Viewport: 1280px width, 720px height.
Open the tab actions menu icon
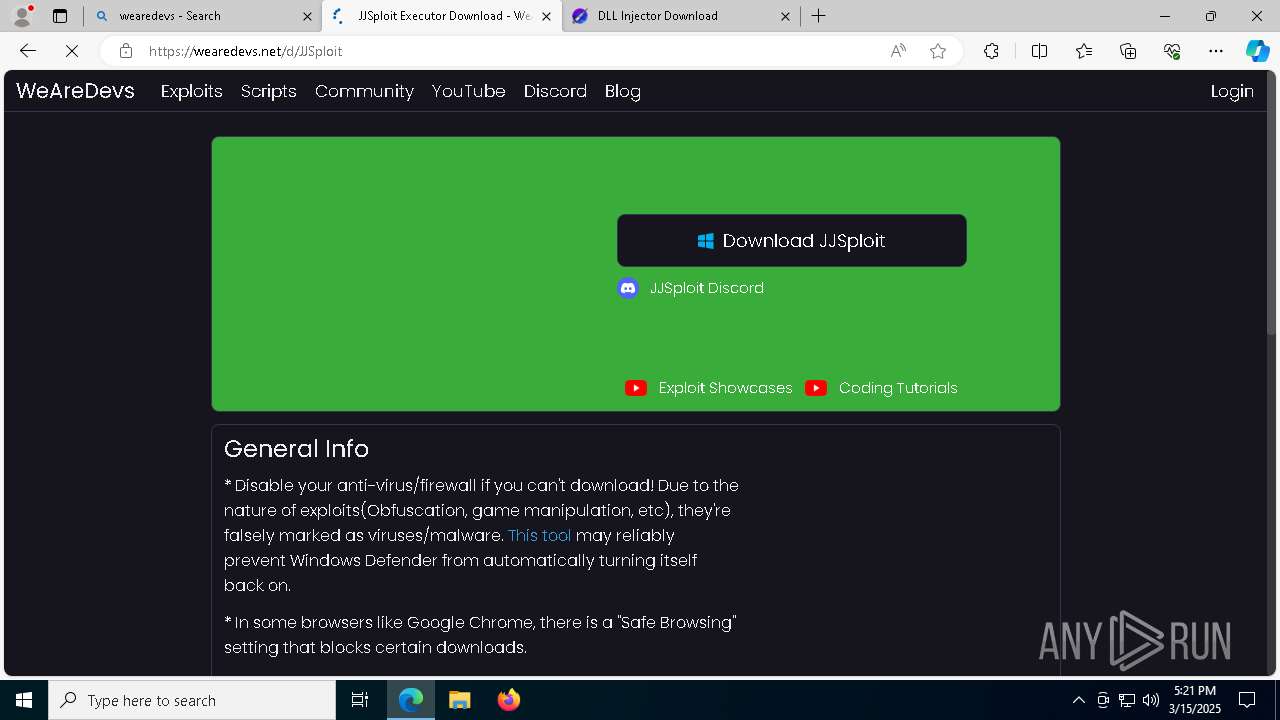coord(60,16)
